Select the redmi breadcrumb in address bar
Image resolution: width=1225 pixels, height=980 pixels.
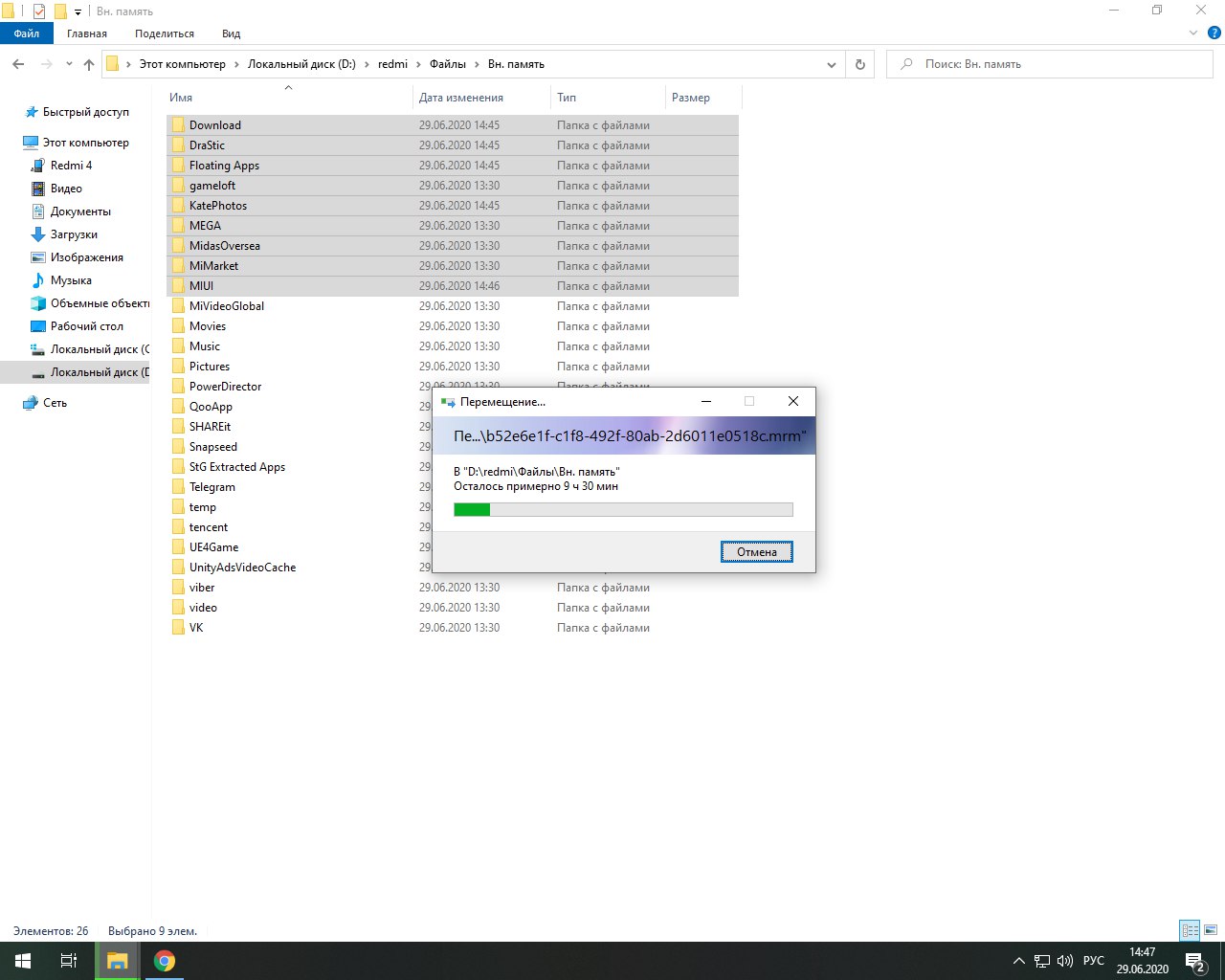click(392, 64)
